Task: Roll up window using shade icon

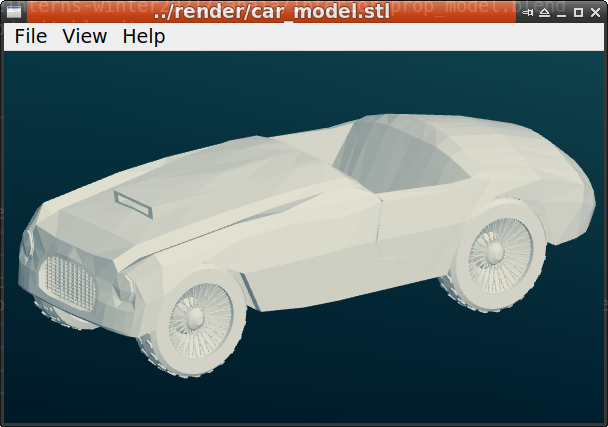Action: 545,13
